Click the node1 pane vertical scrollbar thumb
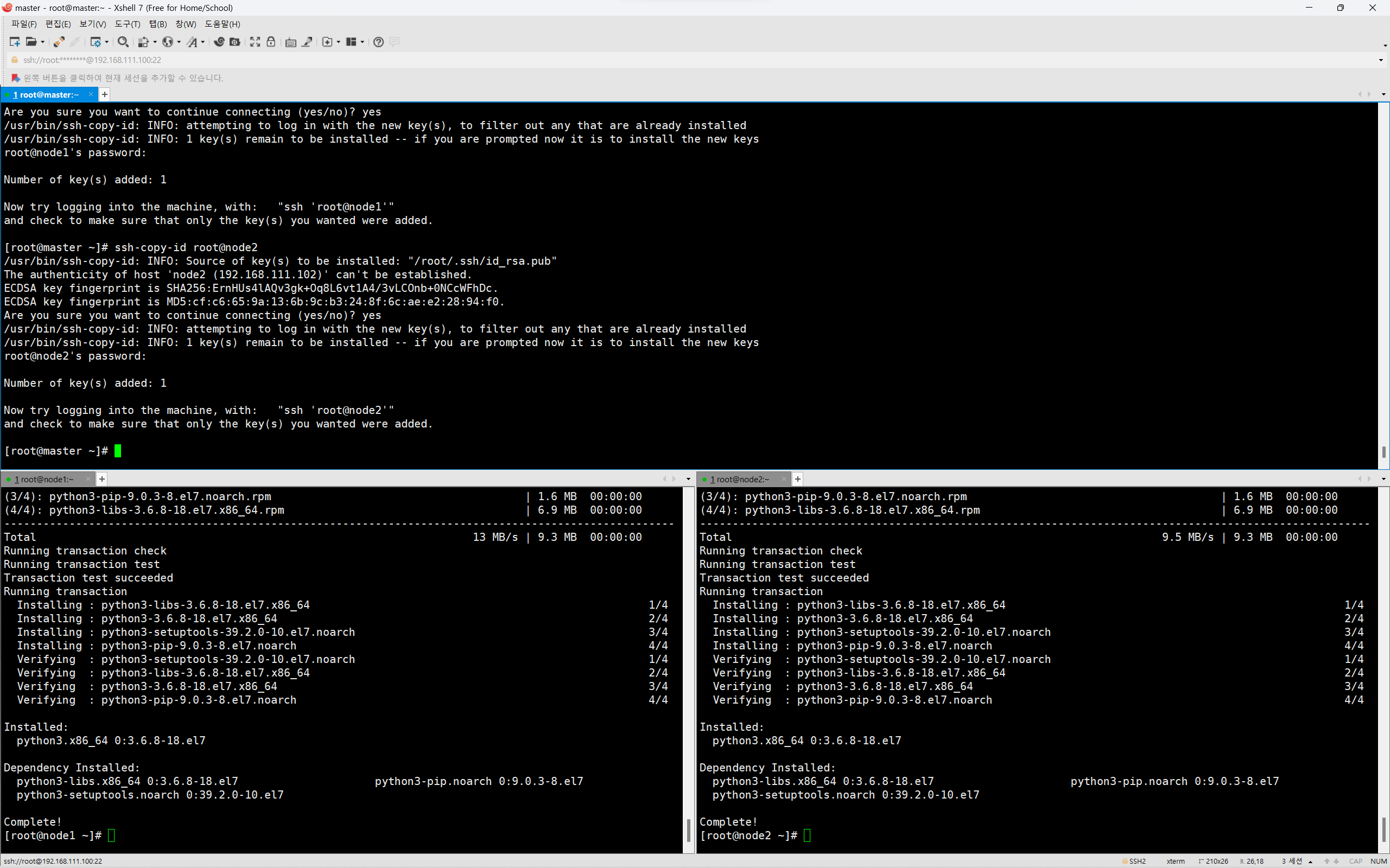Screen dimensions: 1390x868 point(688,830)
